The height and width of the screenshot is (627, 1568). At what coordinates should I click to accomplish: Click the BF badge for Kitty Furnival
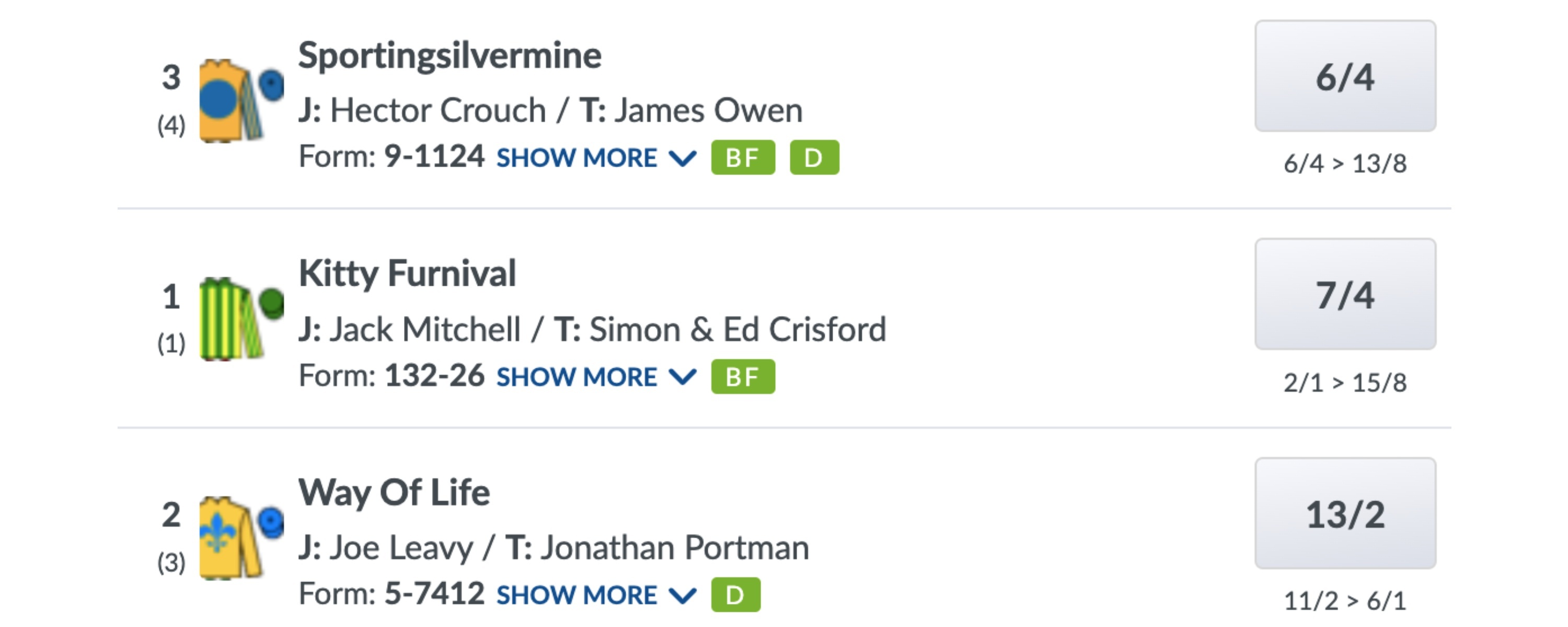point(743,377)
